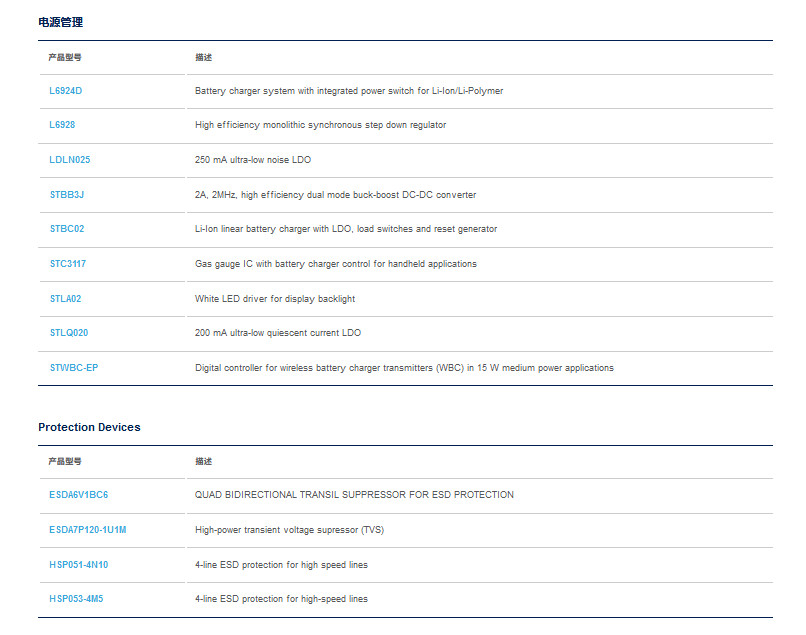806x635 pixels.
Task: Click the 电源管理 section heading
Action: tap(61, 22)
